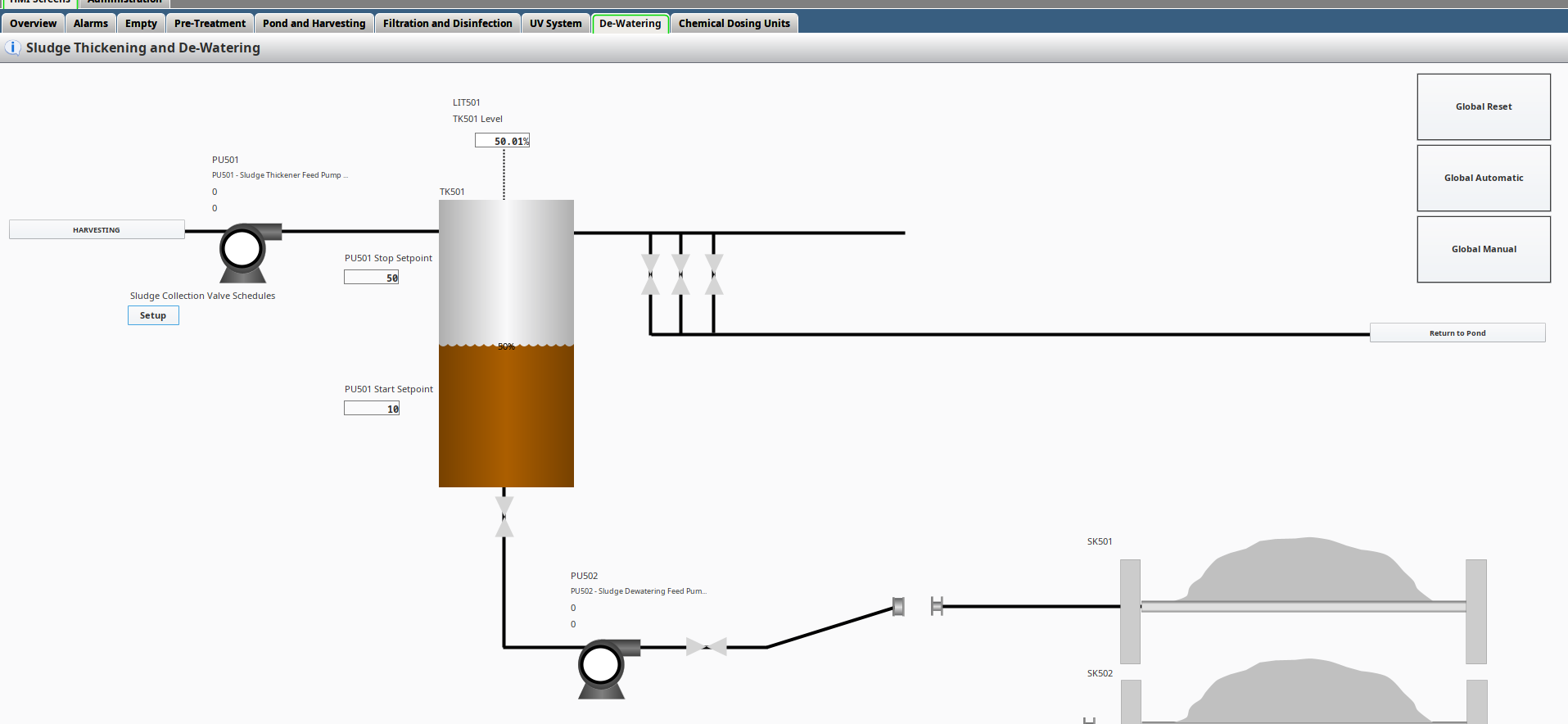Click the LIT501 label
Screen dimensions: 1568x724
pos(467,102)
